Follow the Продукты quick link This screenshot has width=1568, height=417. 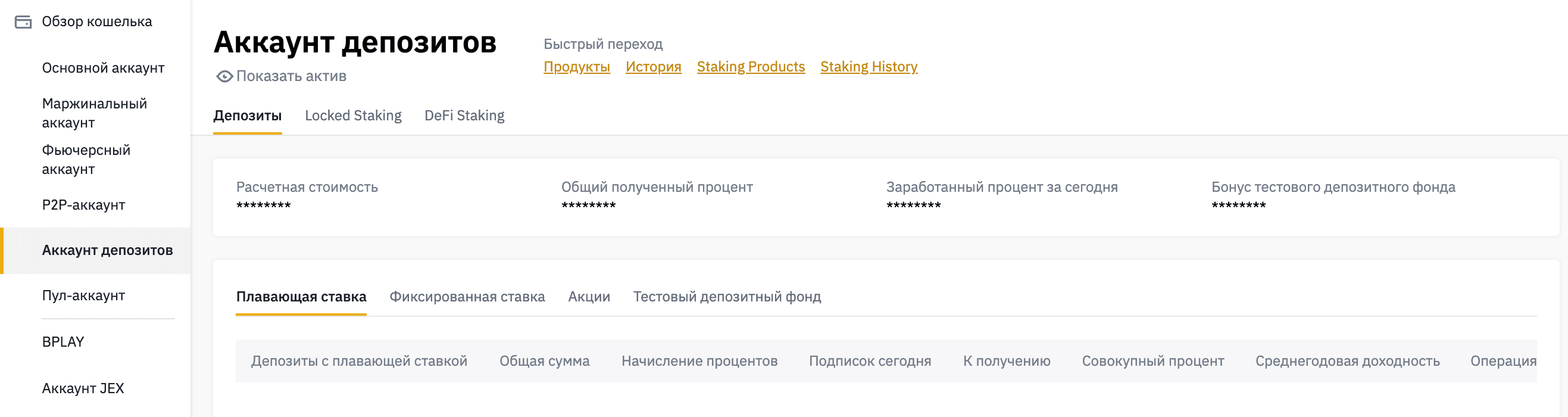tap(576, 67)
